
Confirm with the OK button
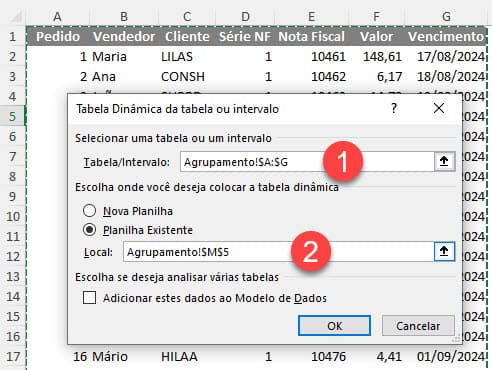pyautogui.click(x=334, y=326)
